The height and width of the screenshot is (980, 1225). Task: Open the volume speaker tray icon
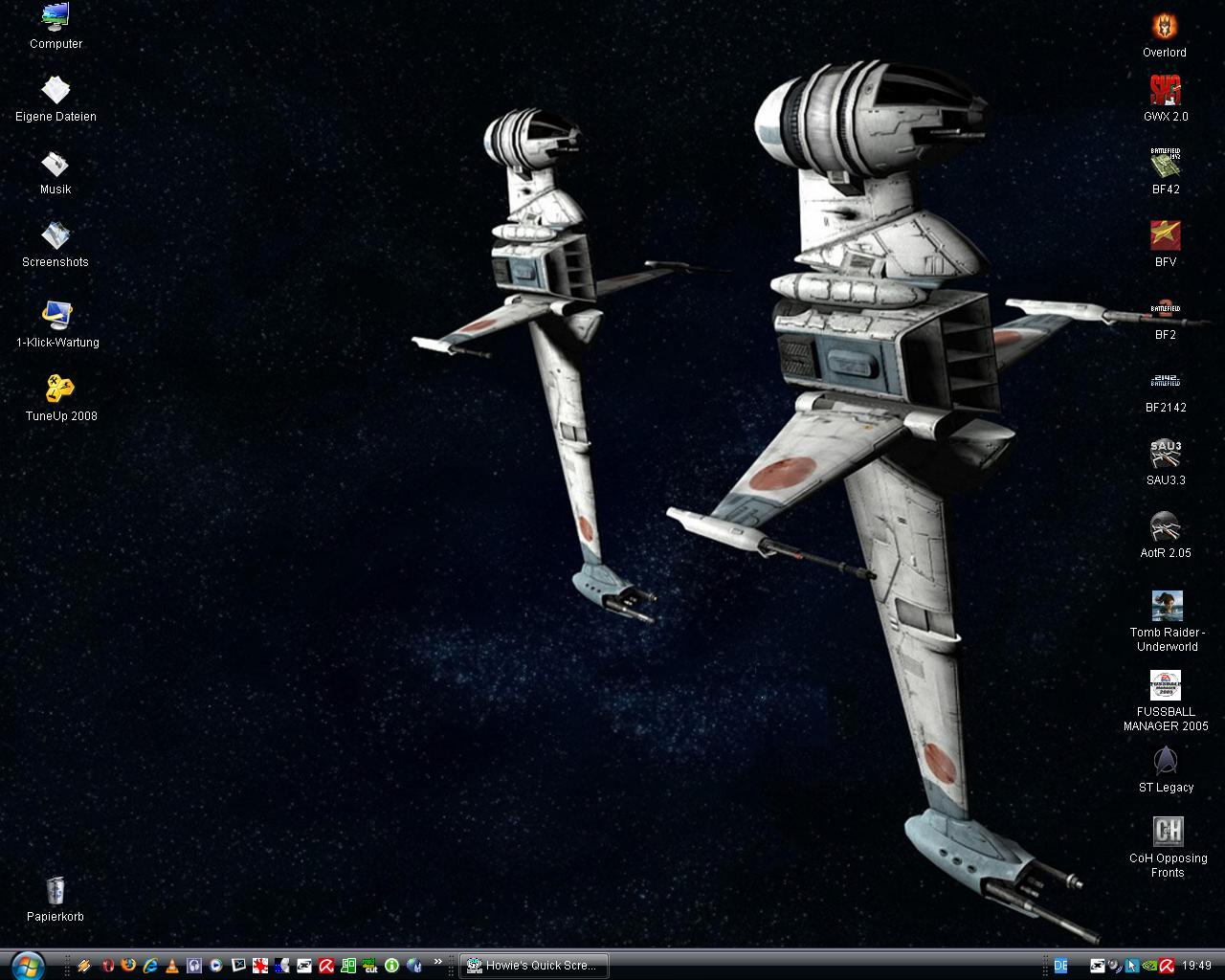click(1115, 966)
